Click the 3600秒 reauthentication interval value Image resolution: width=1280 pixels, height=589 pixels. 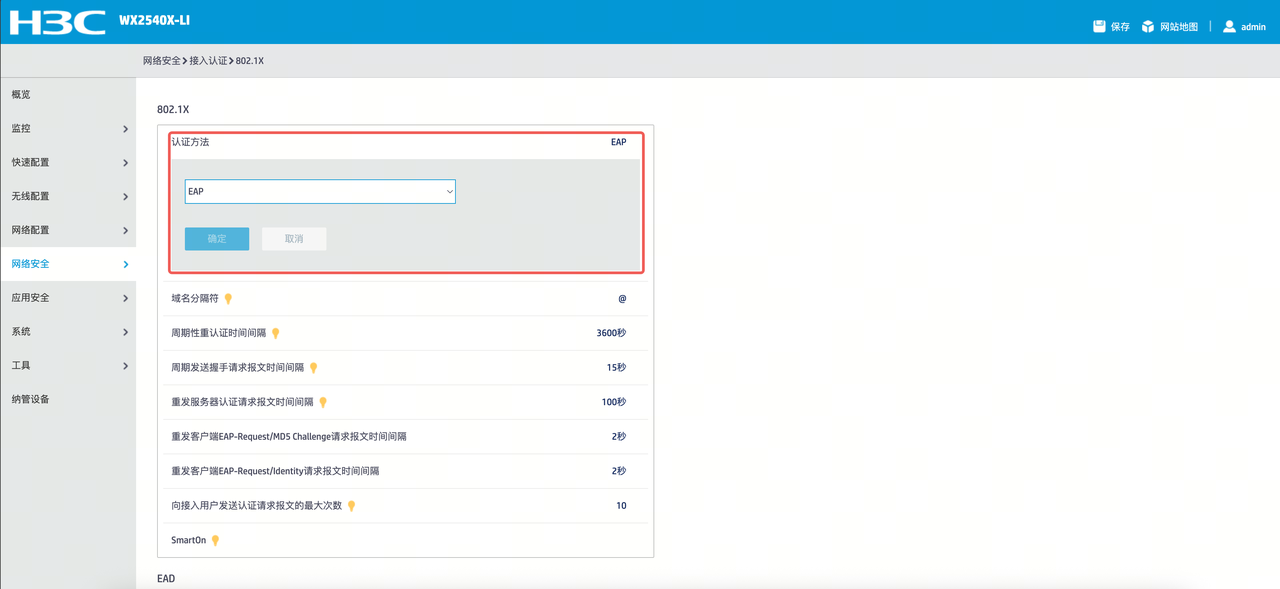click(x=611, y=333)
